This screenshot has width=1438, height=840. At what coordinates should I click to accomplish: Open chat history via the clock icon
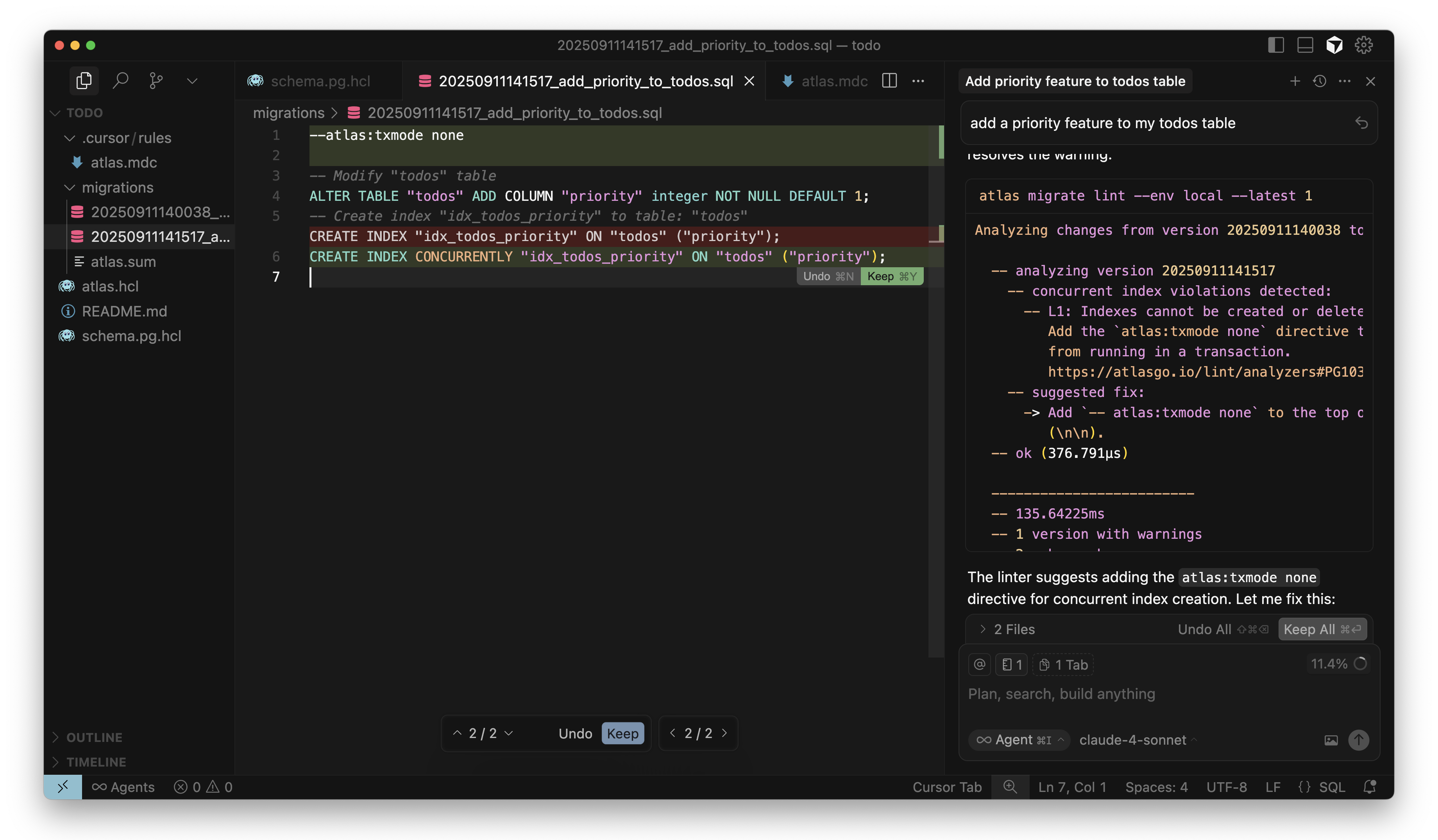coord(1320,81)
